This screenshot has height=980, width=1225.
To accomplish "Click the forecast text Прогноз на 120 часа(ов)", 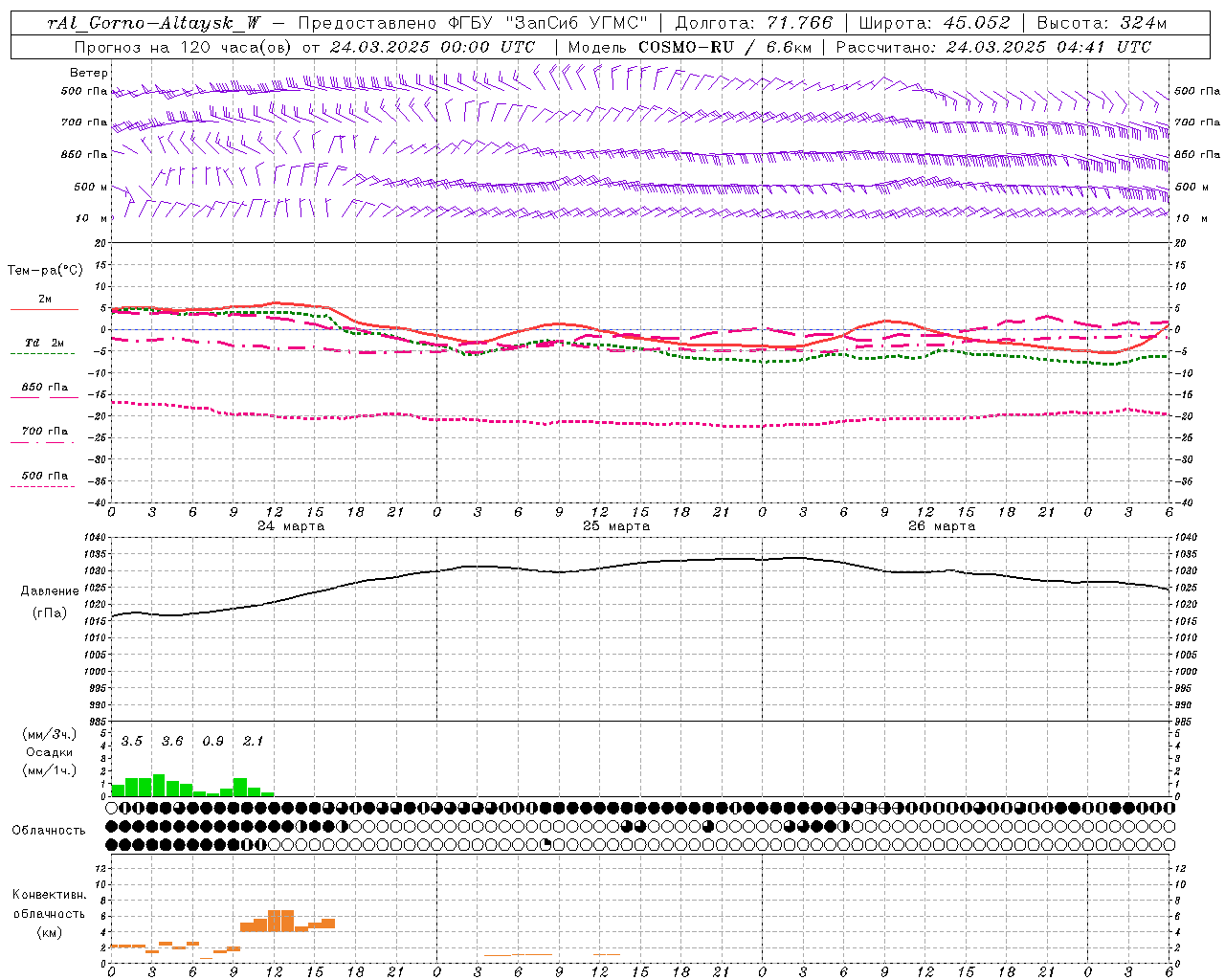I will point(185,47).
